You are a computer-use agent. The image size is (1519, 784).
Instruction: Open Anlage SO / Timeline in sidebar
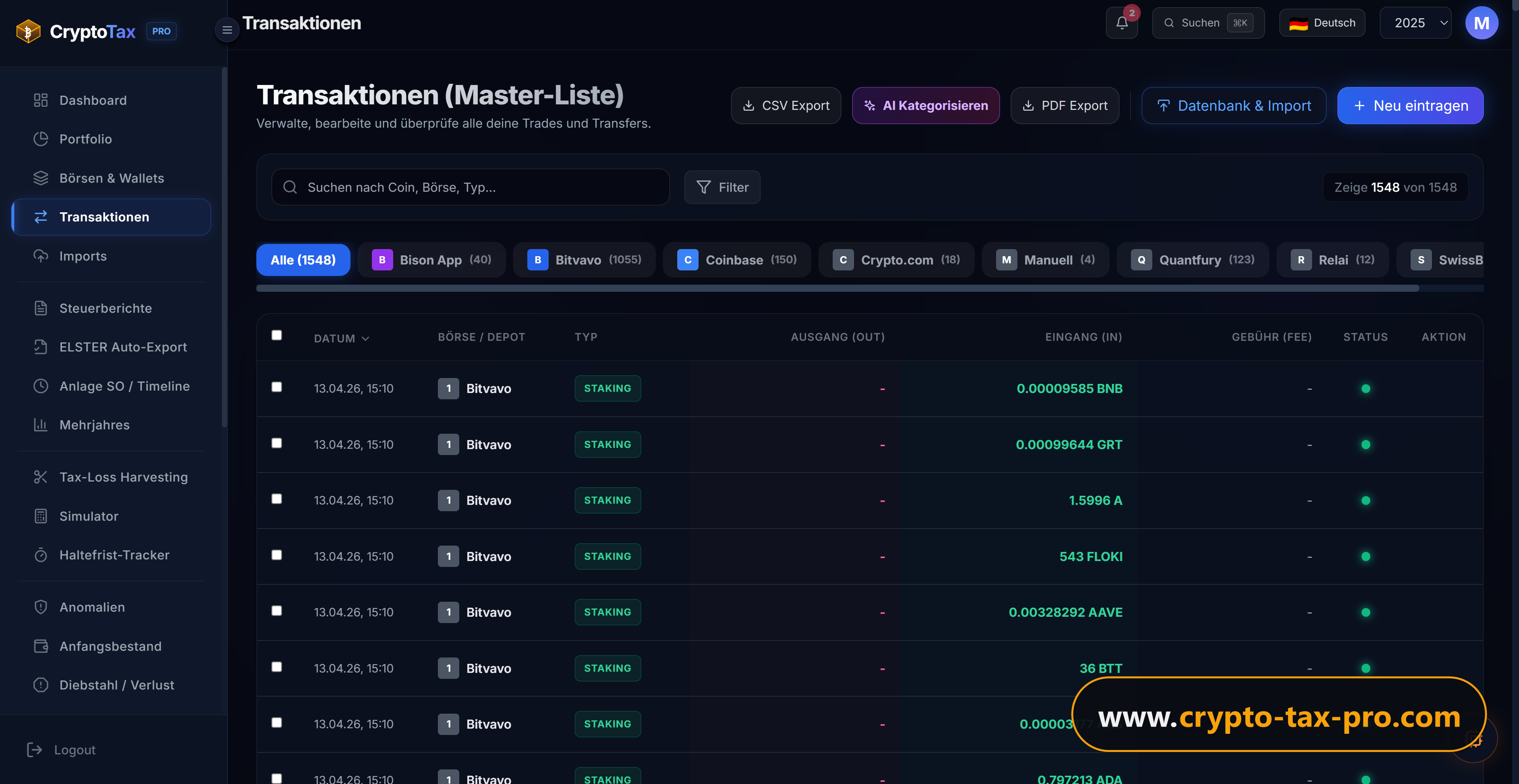click(x=111, y=386)
